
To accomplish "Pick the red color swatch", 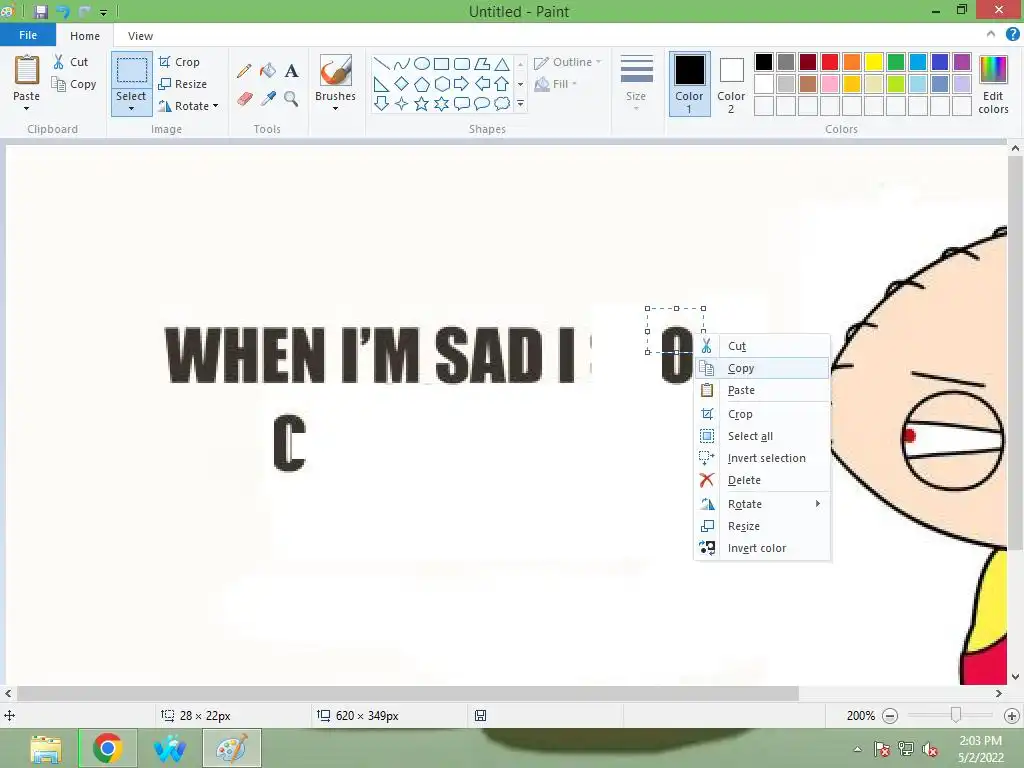I will point(829,62).
